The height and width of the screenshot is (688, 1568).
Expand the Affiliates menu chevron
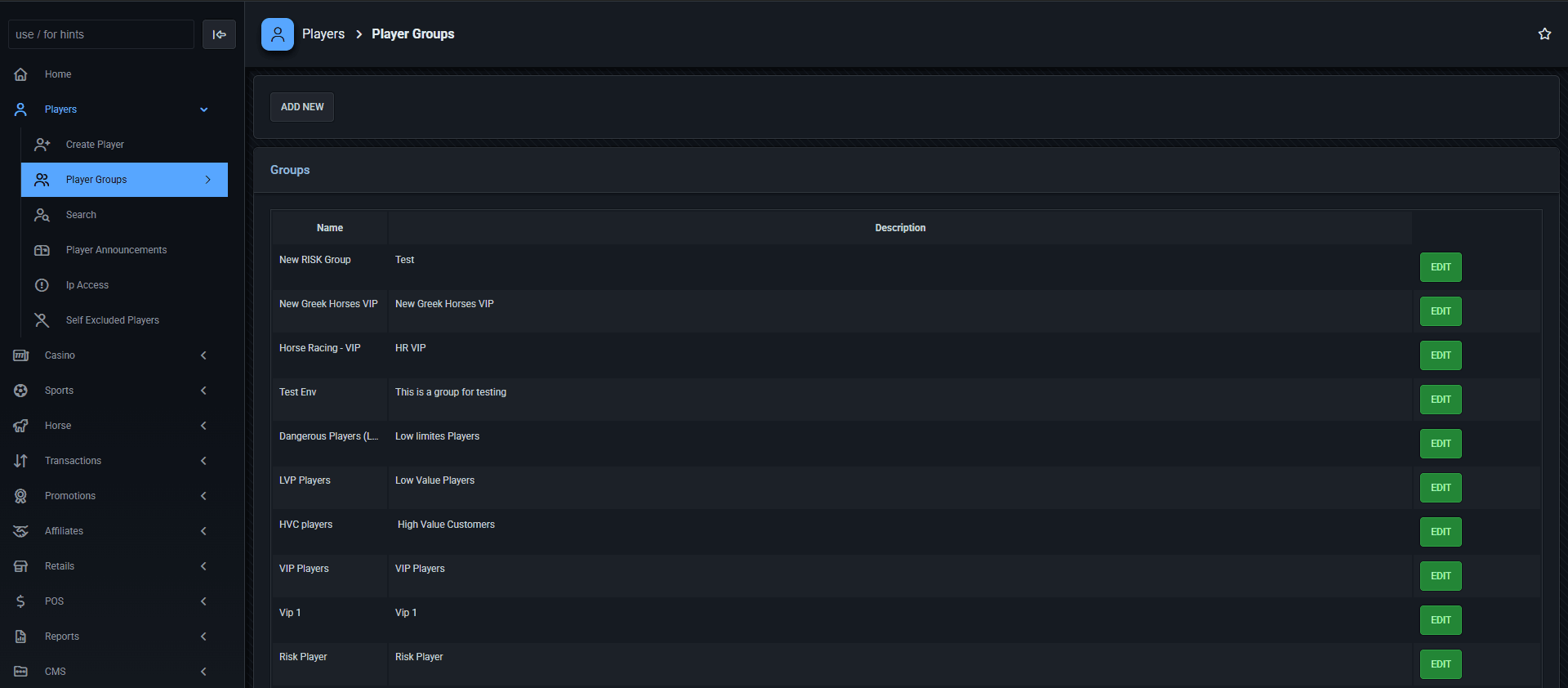click(x=204, y=531)
